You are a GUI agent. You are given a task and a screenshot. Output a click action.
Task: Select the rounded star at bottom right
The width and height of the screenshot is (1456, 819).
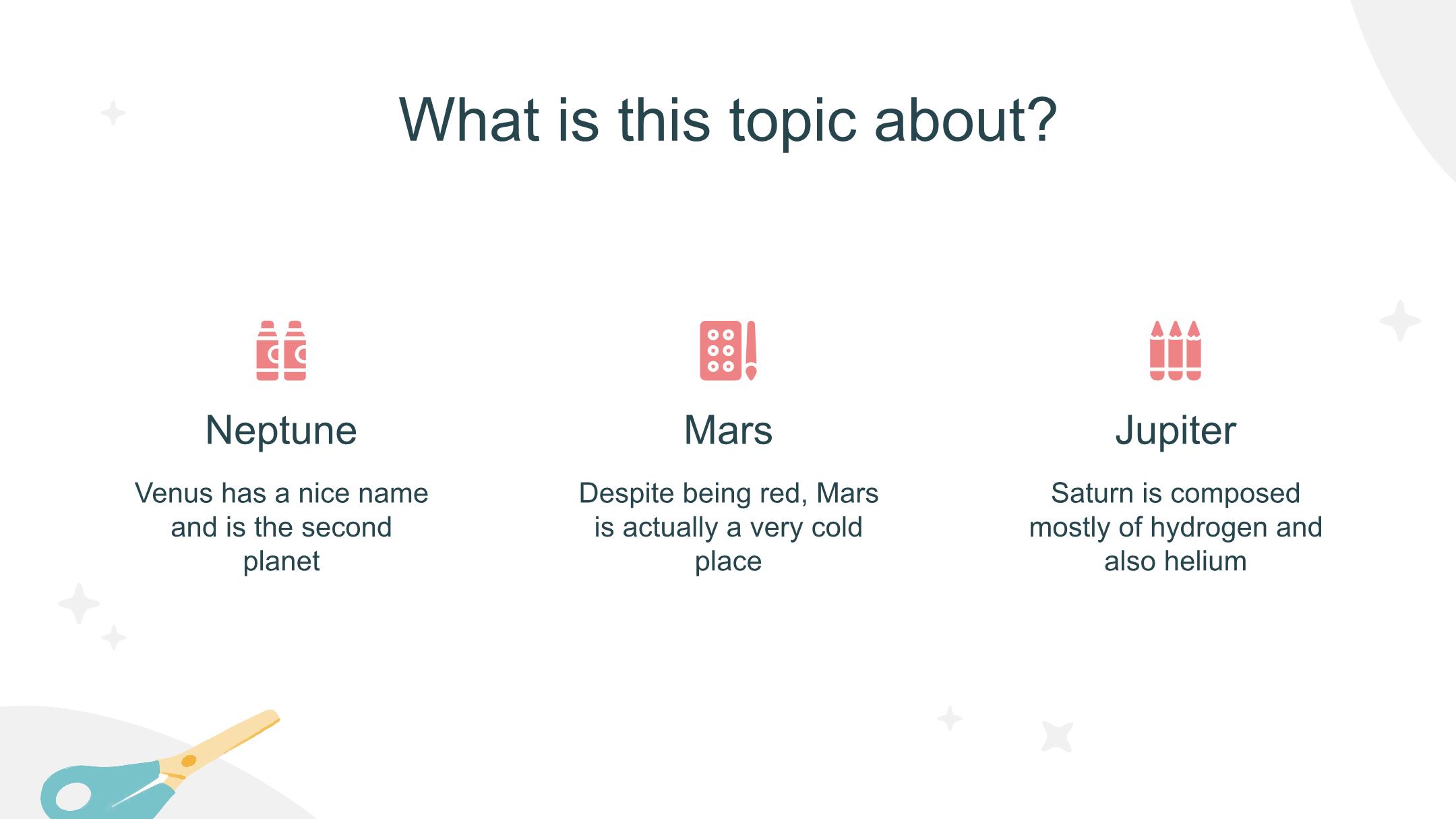(1057, 736)
